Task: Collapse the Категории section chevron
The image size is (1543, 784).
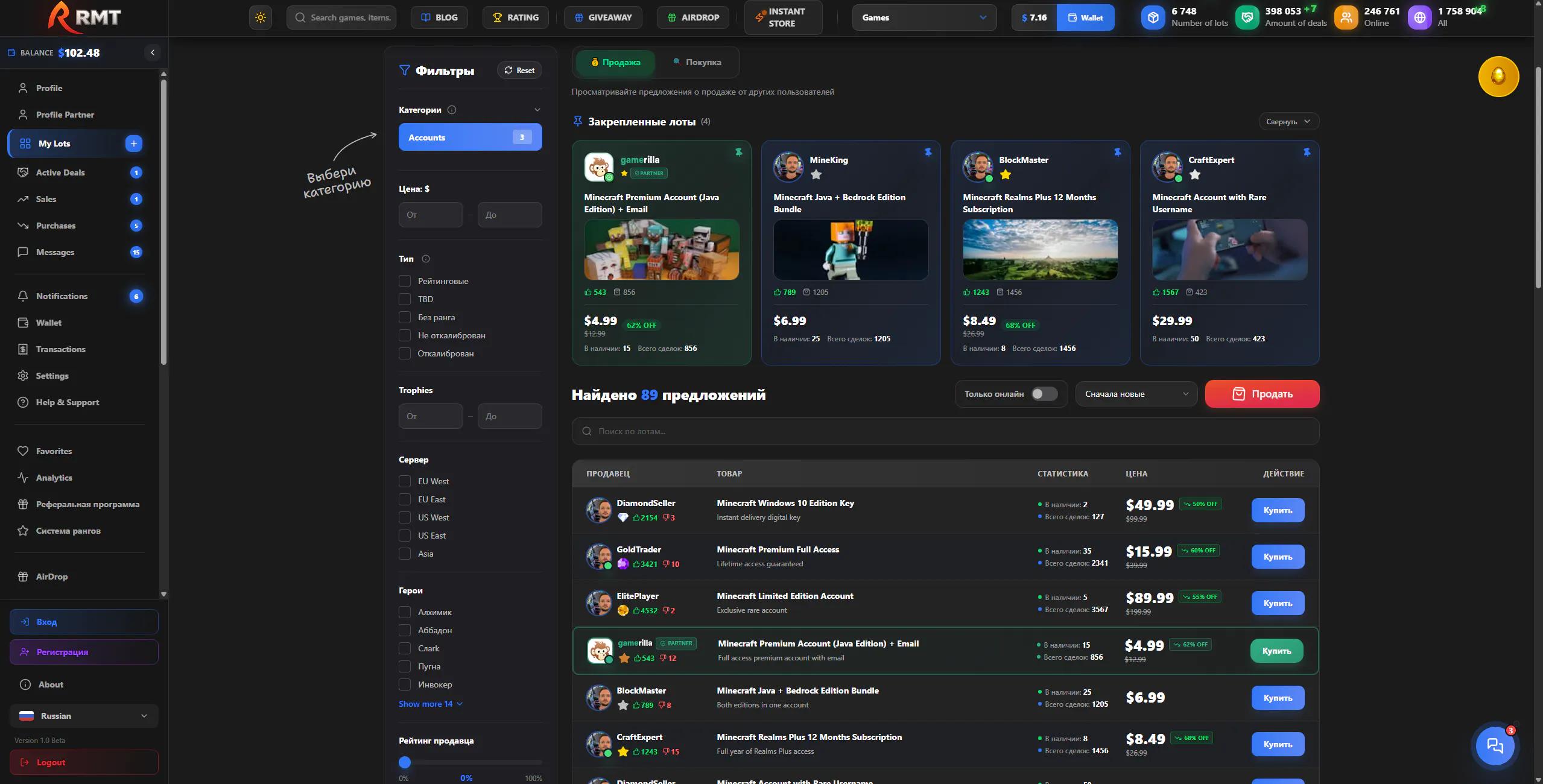Action: (x=537, y=110)
